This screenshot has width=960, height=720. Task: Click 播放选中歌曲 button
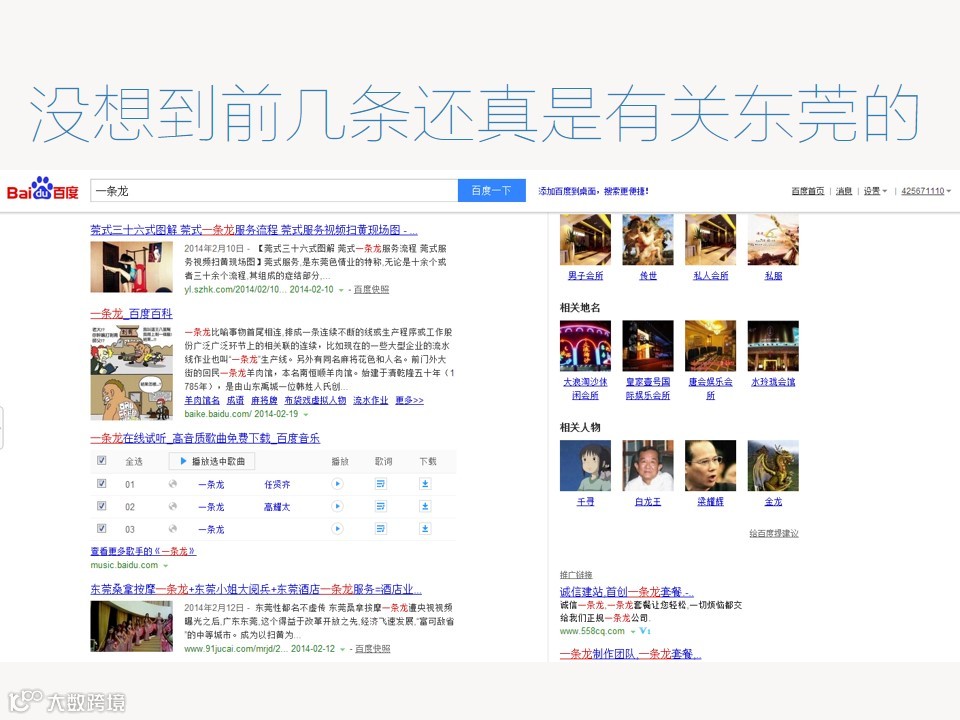pos(212,461)
